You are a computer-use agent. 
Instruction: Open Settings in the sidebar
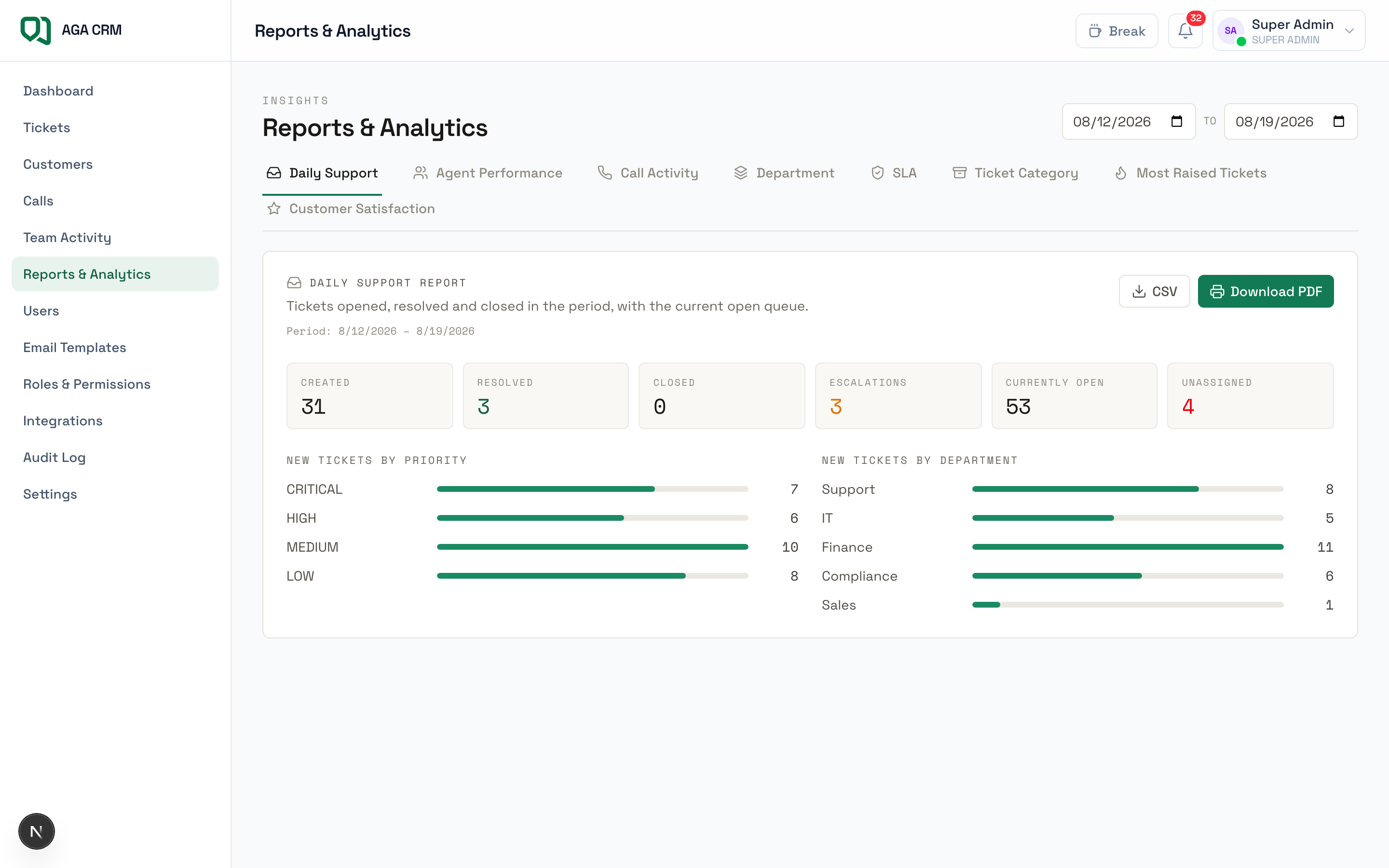(x=115, y=494)
